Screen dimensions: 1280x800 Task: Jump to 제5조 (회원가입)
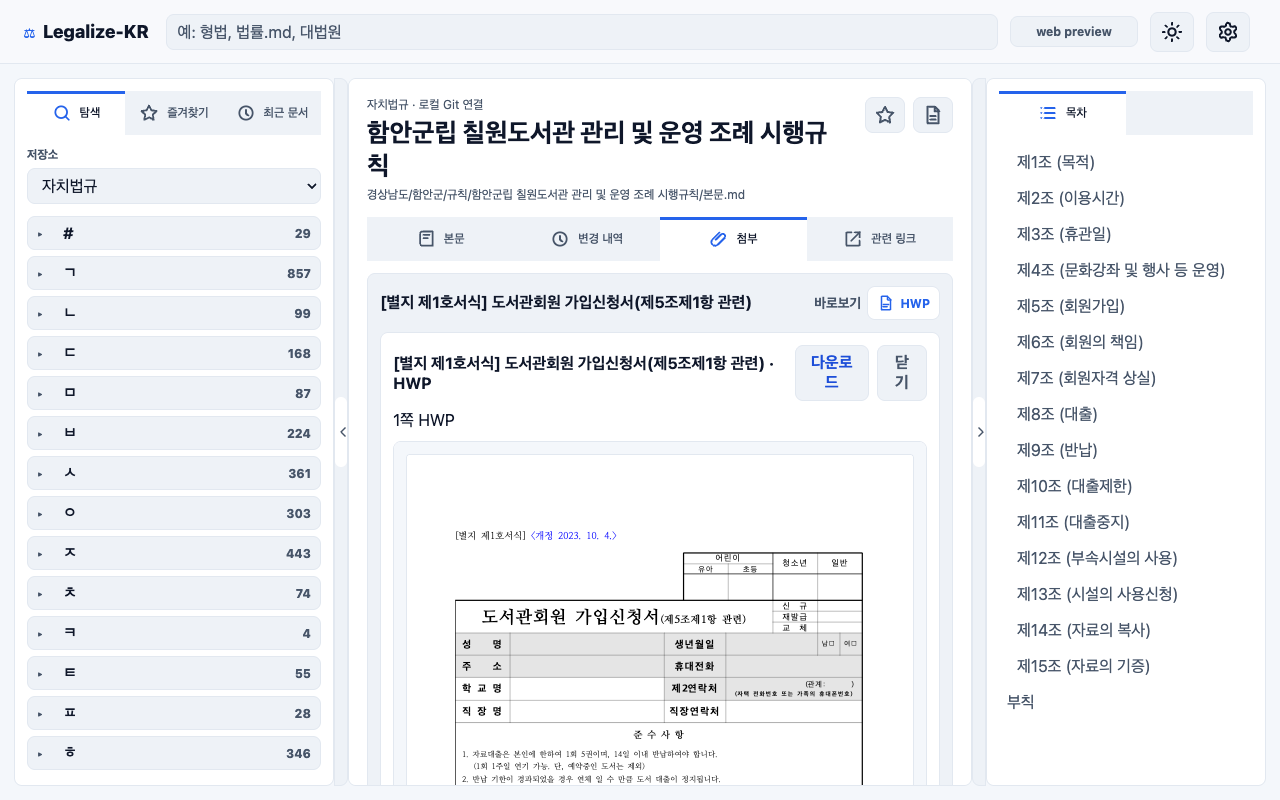click(1070, 306)
